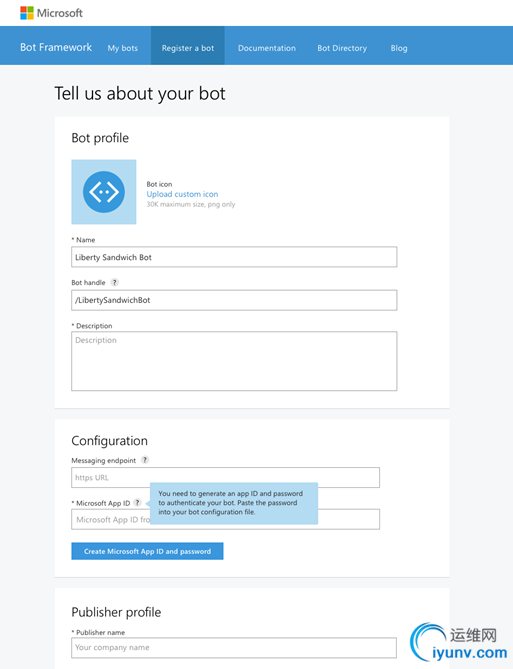Click the Microsoft App ID input field
Viewport: 513px width, 669px height.
pos(225,520)
